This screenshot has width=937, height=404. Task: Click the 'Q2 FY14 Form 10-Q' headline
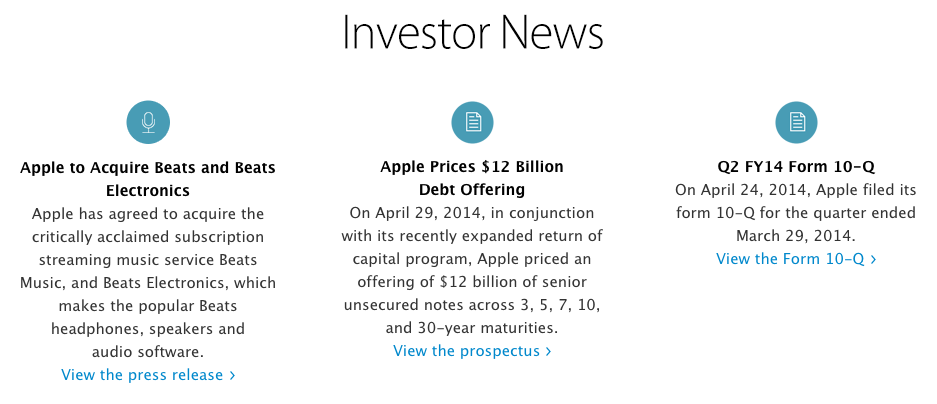[x=796, y=167]
